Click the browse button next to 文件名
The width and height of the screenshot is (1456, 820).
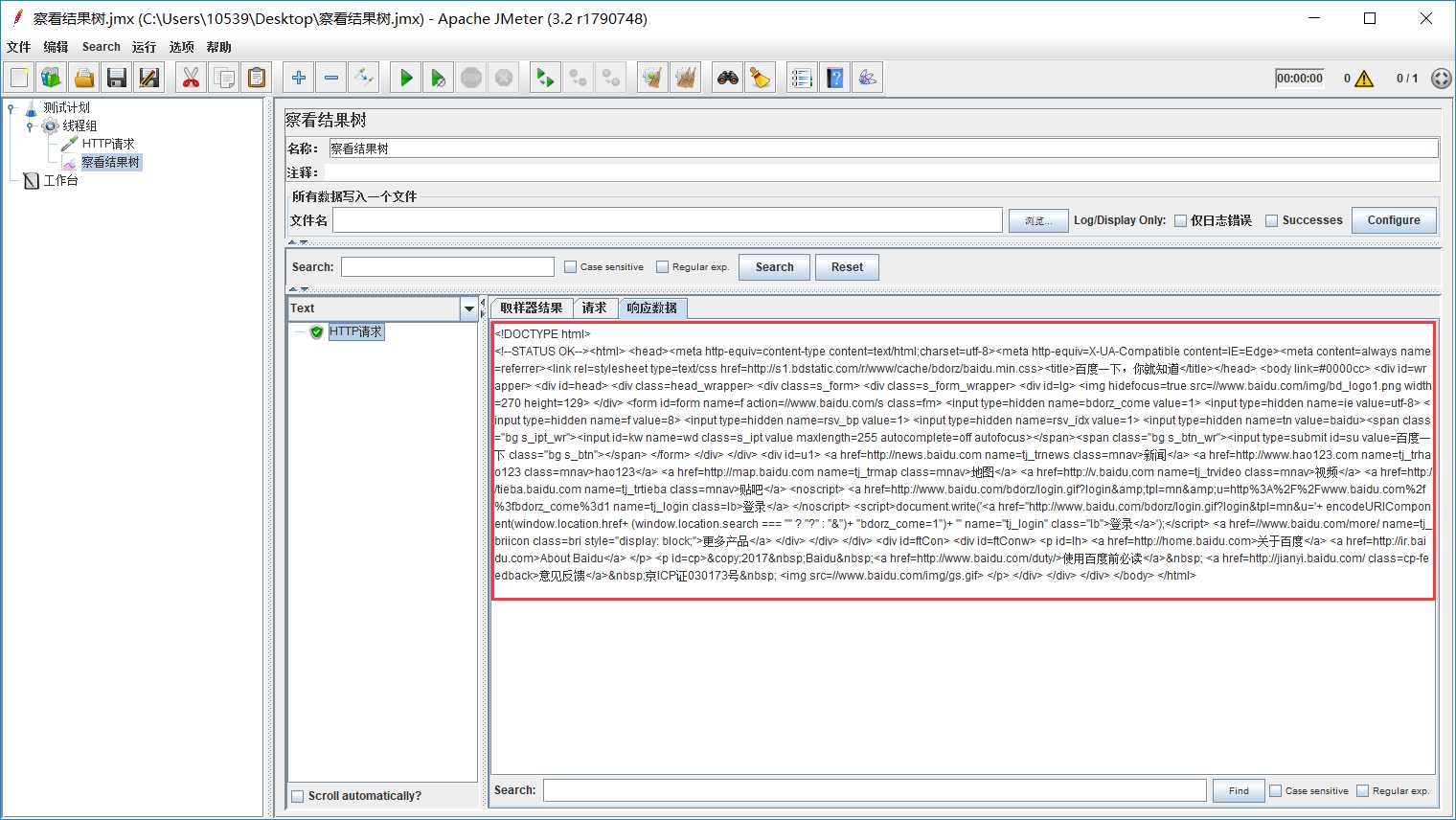click(x=1038, y=220)
